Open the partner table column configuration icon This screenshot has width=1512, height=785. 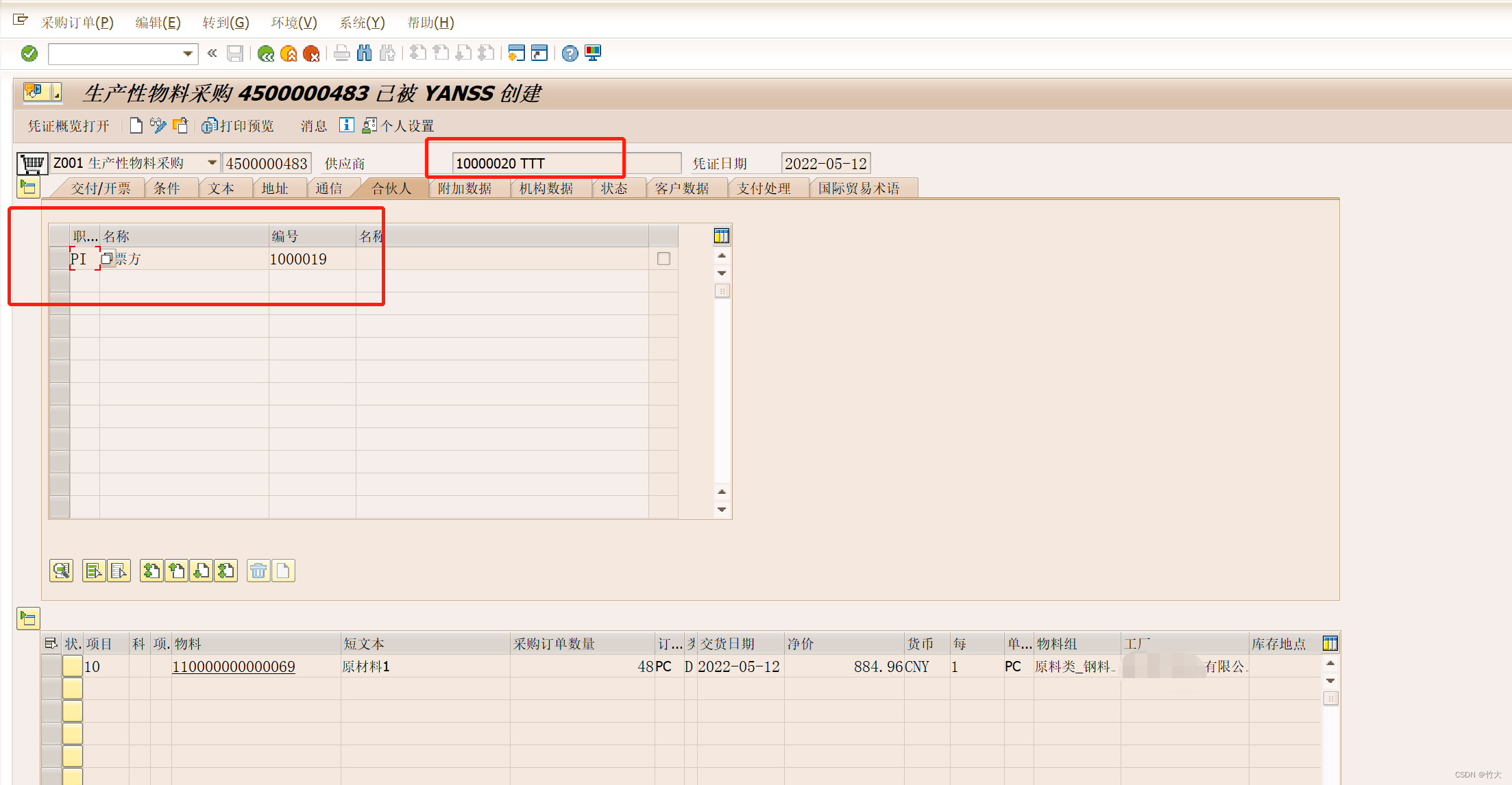pyautogui.click(x=721, y=236)
